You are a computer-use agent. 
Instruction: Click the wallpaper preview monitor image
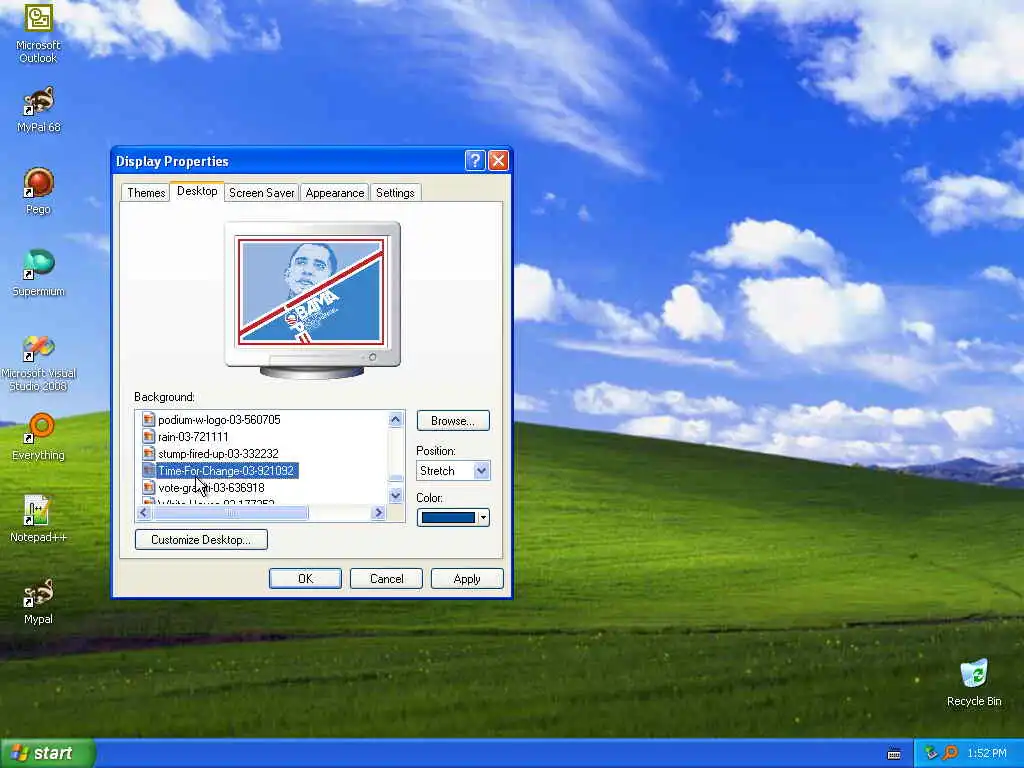(312, 299)
